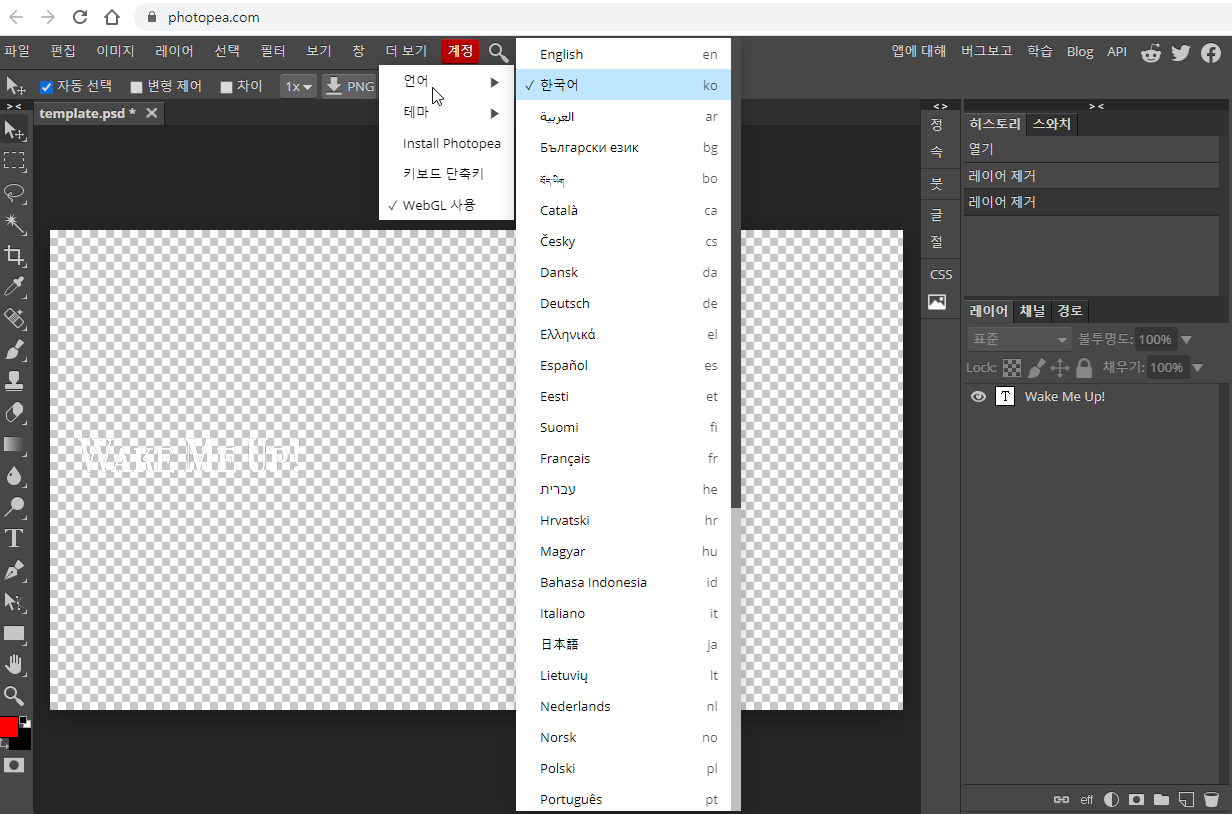The image size is (1232, 814).
Task: Select the Spot Healing Brush tool
Action: click(x=14, y=318)
